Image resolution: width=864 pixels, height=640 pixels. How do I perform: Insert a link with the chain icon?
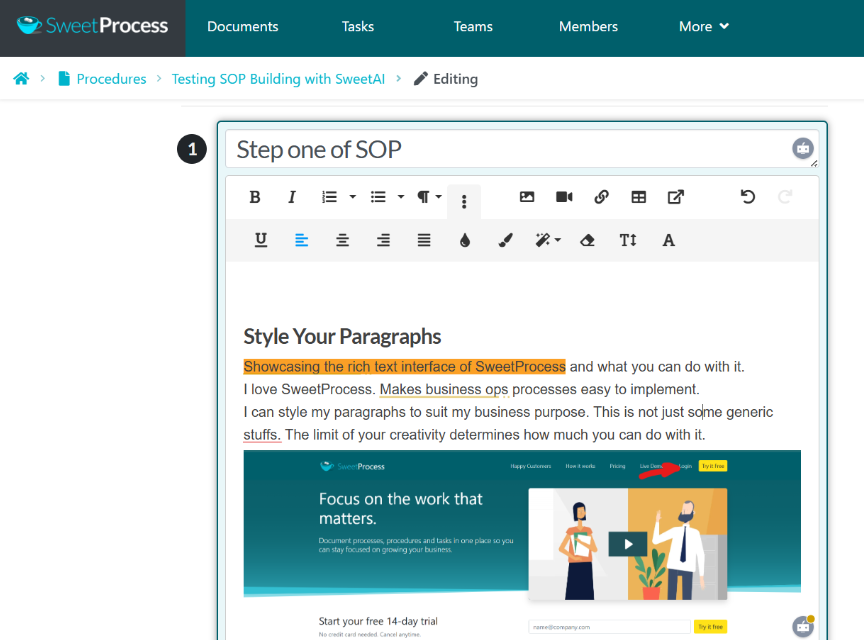point(601,197)
